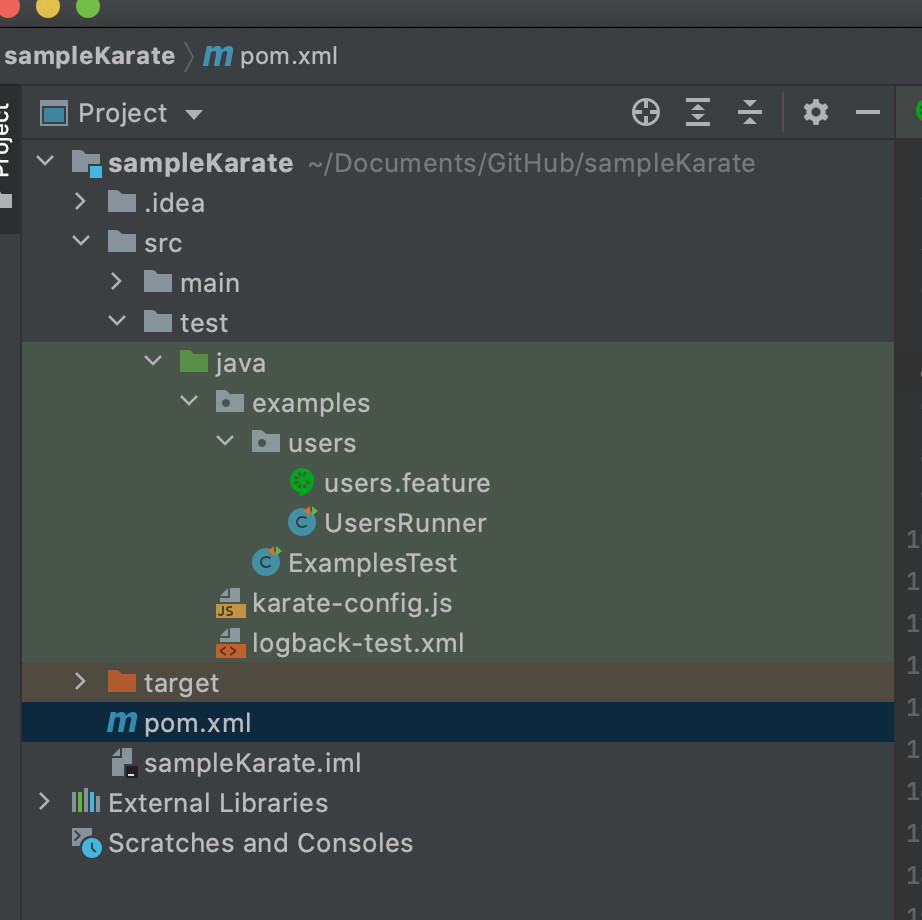Select sampleKarate.iml file
This screenshot has height=920, width=922.
point(252,762)
